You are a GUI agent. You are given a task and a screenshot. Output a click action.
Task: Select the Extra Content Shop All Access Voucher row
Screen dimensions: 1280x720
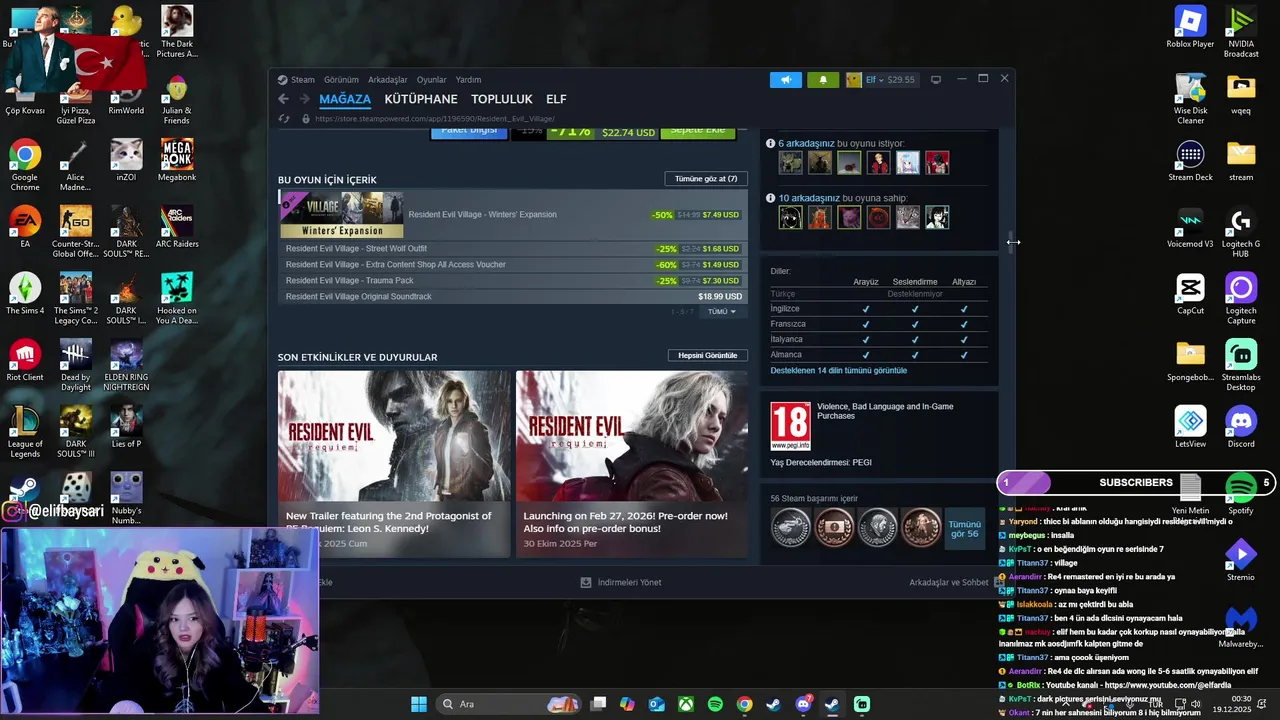[x=512, y=264]
